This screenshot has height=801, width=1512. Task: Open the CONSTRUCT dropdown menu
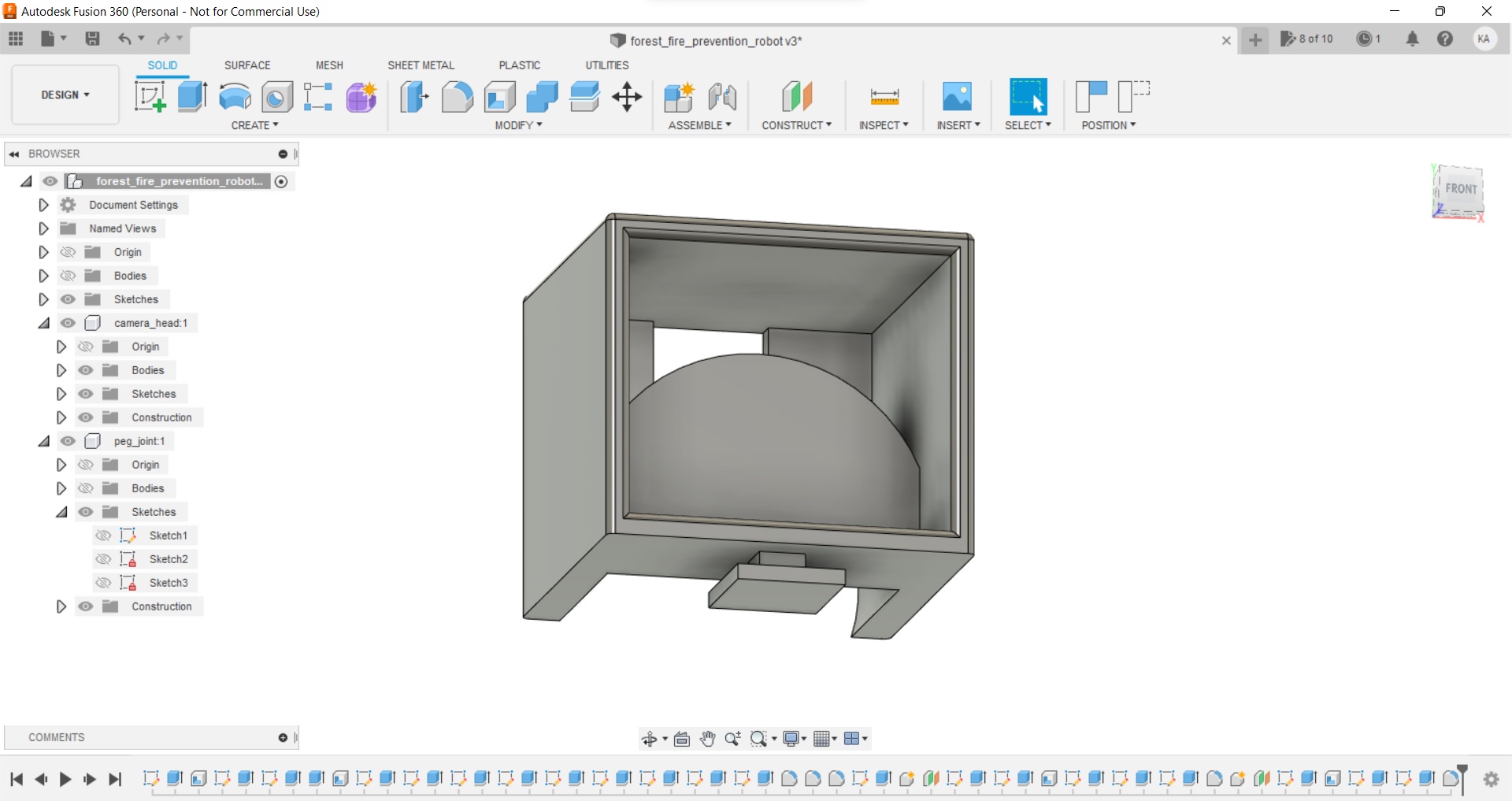pos(797,125)
